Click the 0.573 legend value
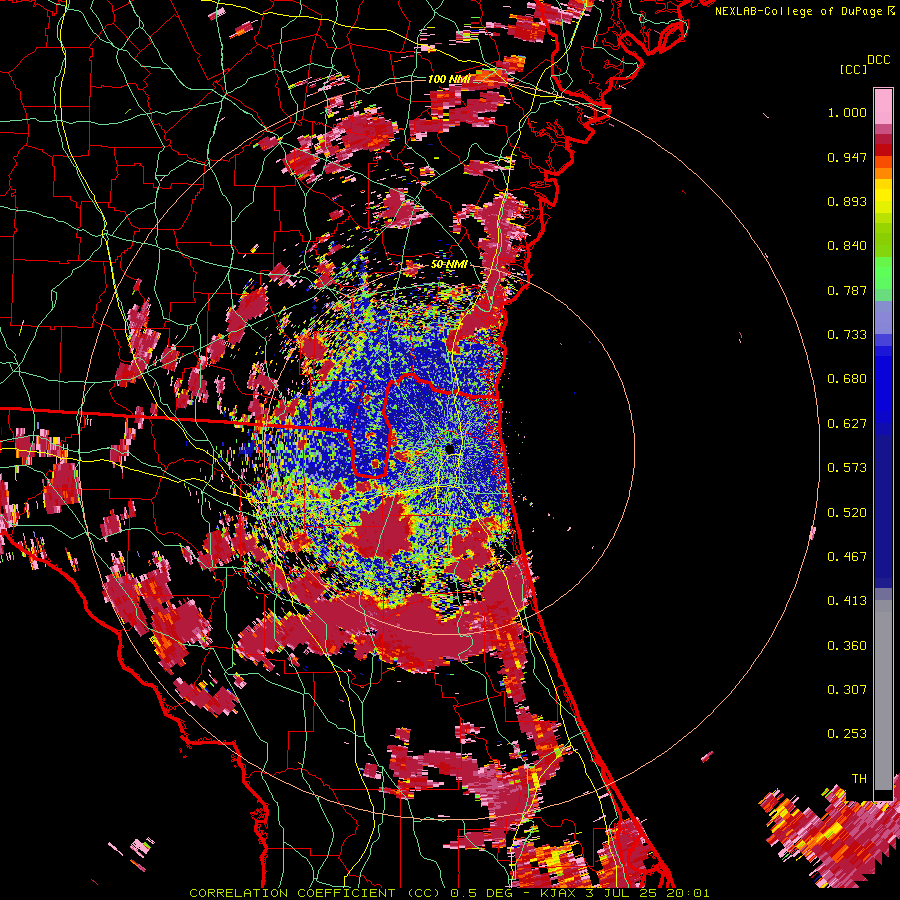 coord(847,468)
